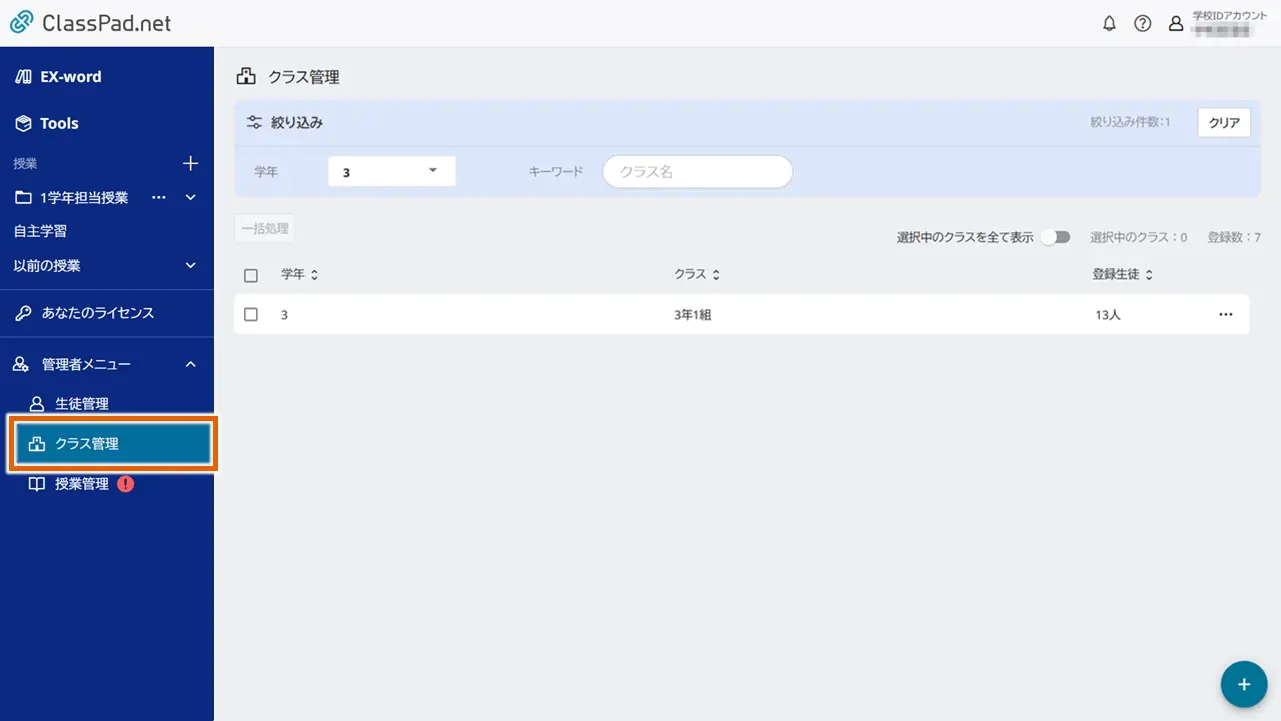Open 授業管理 in the sidebar

click(82, 484)
